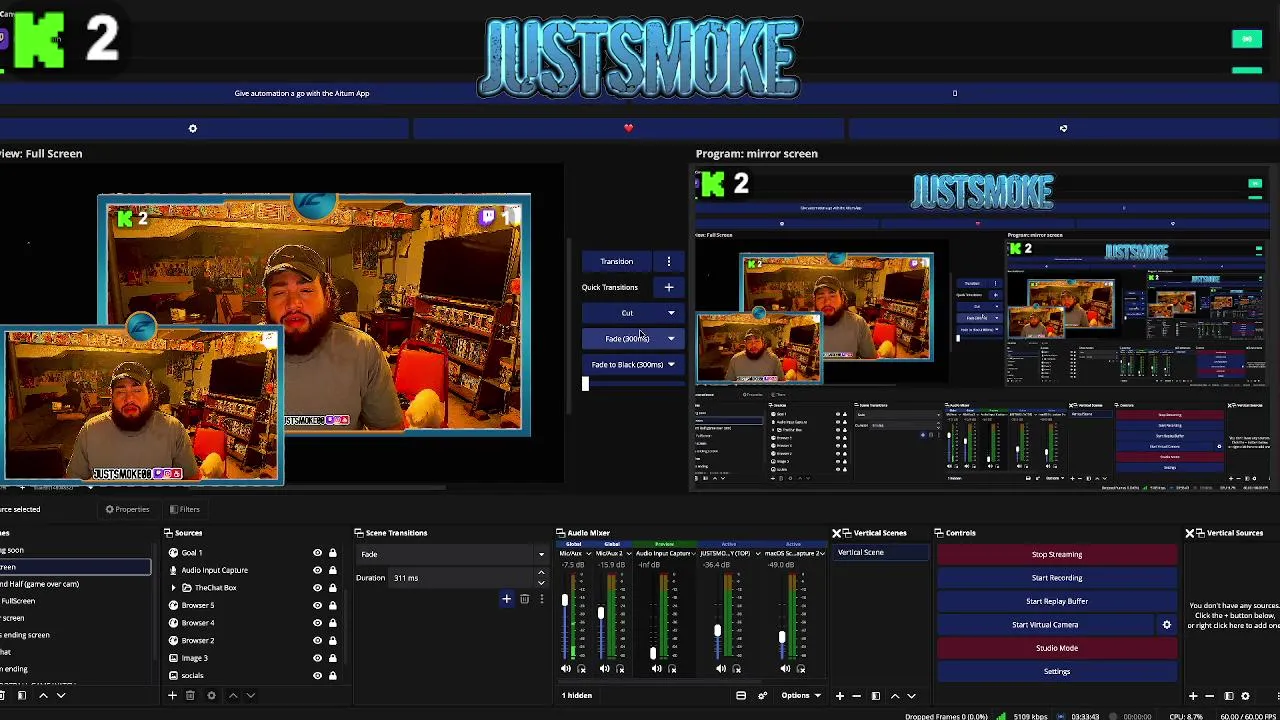This screenshot has width=1280, height=720.
Task: Click the gear icon in Aitum bar
Action: [x=193, y=128]
